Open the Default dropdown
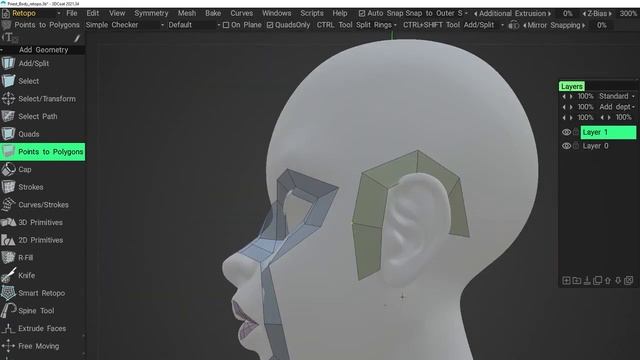This screenshot has width=640, height=360. (194, 25)
